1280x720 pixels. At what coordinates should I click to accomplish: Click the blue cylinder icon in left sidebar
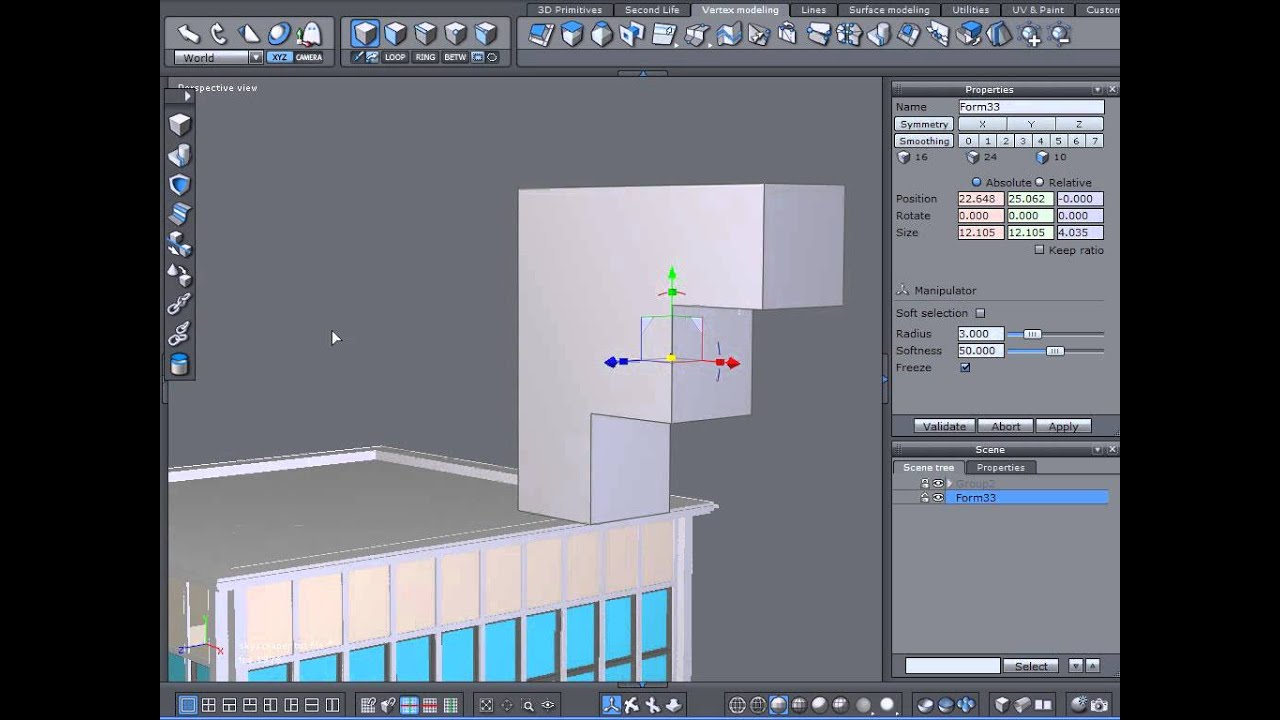coord(180,364)
